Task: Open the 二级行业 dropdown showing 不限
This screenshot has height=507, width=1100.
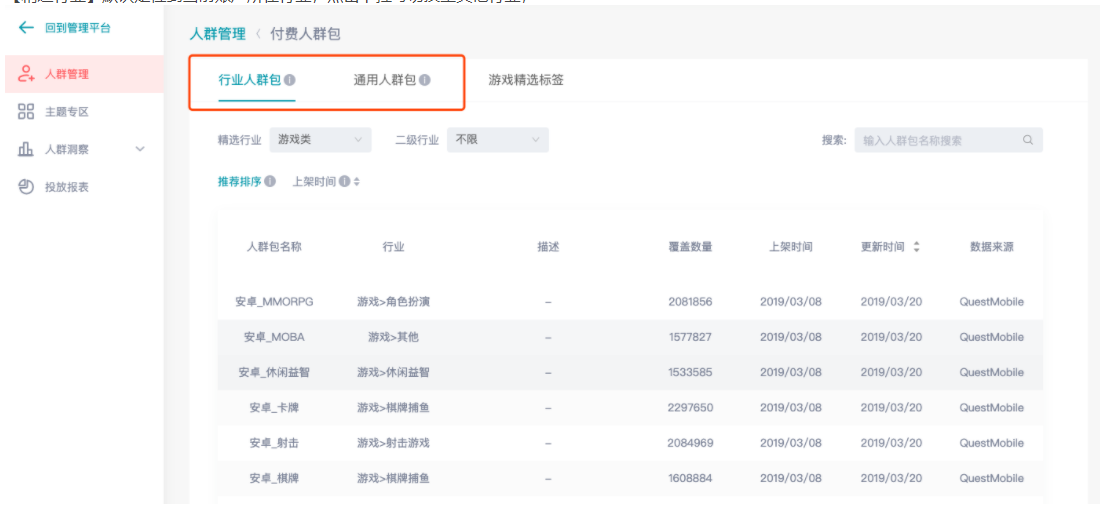Action: click(x=497, y=140)
